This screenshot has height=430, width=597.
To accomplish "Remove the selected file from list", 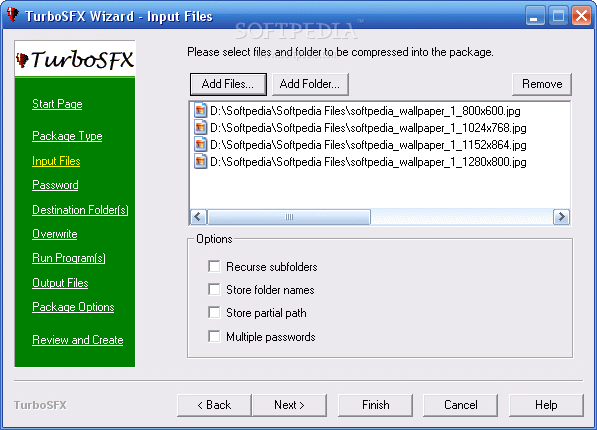I will click(542, 84).
